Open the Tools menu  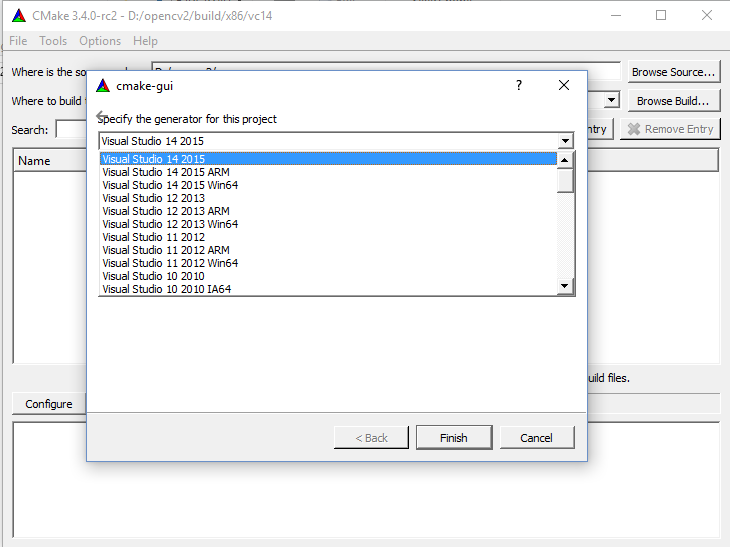click(53, 41)
